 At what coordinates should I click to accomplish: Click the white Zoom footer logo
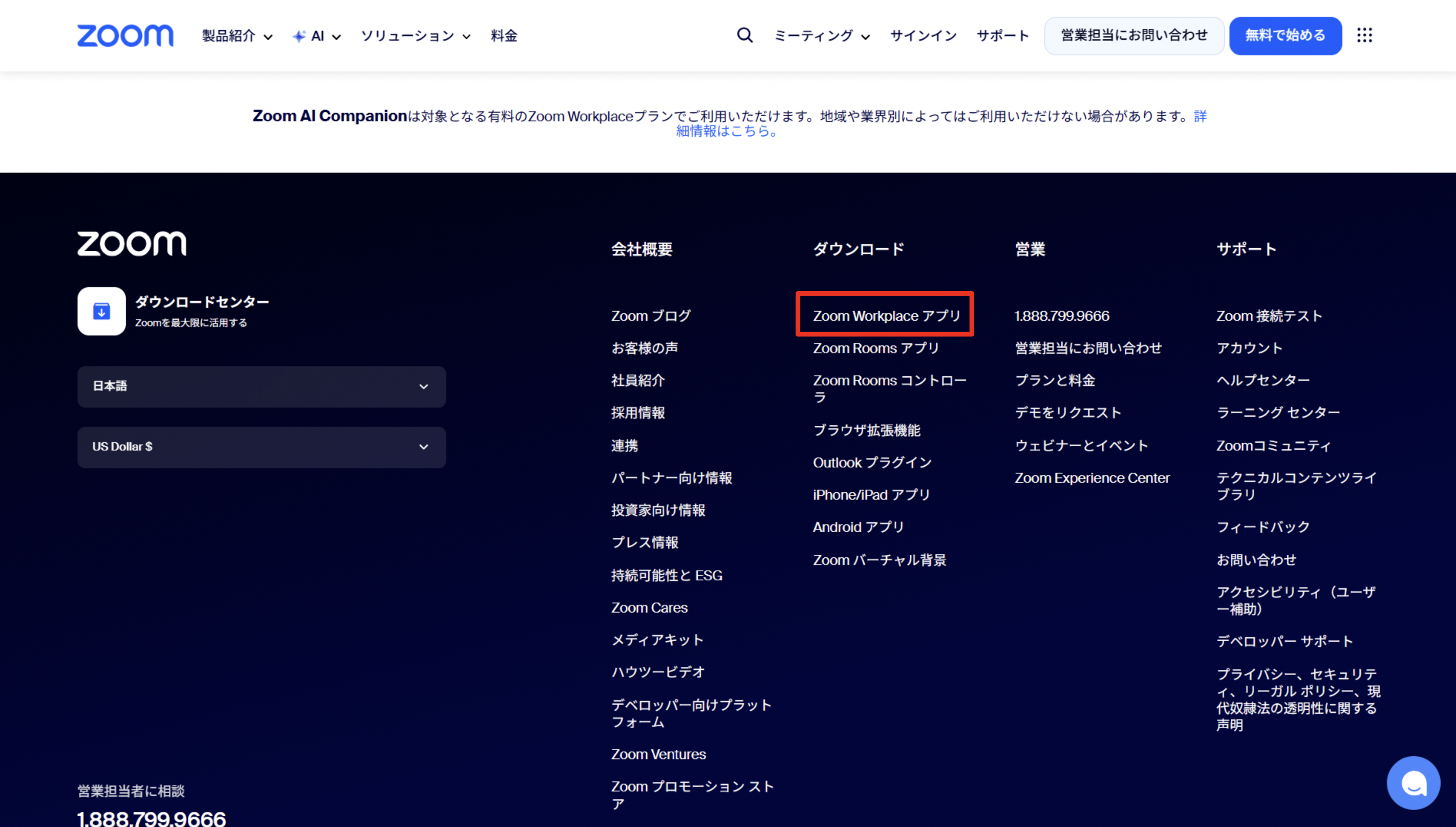(x=132, y=244)
